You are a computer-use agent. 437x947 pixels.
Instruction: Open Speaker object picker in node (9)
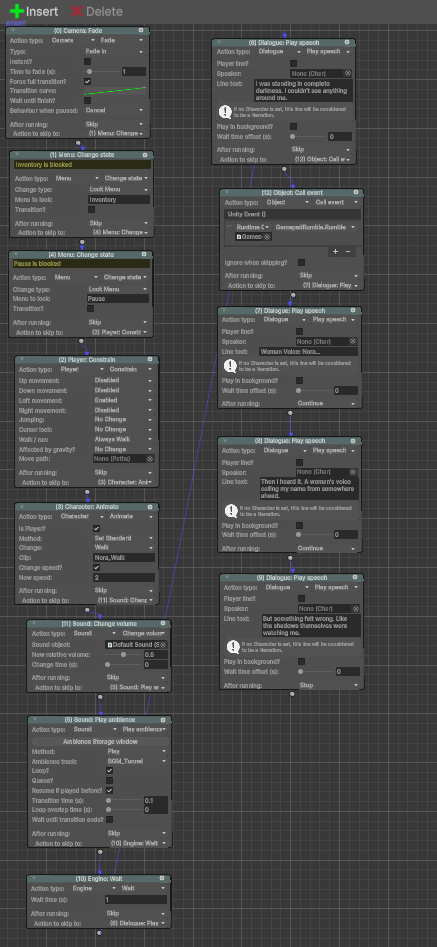coord(356,609)
